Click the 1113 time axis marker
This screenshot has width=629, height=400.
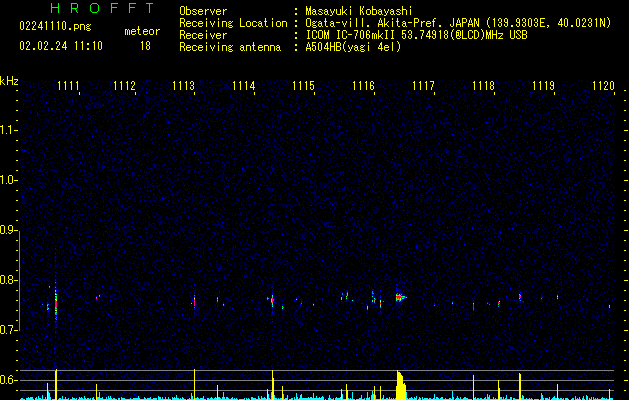[183, 86]
